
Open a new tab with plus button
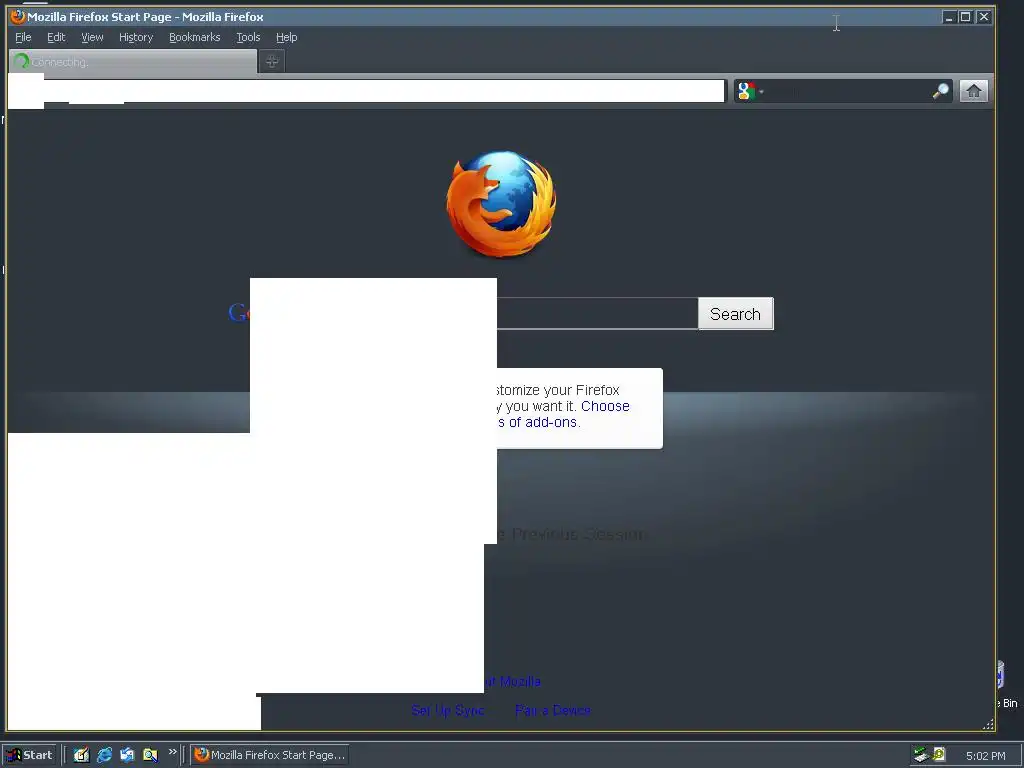click(272, 61)
